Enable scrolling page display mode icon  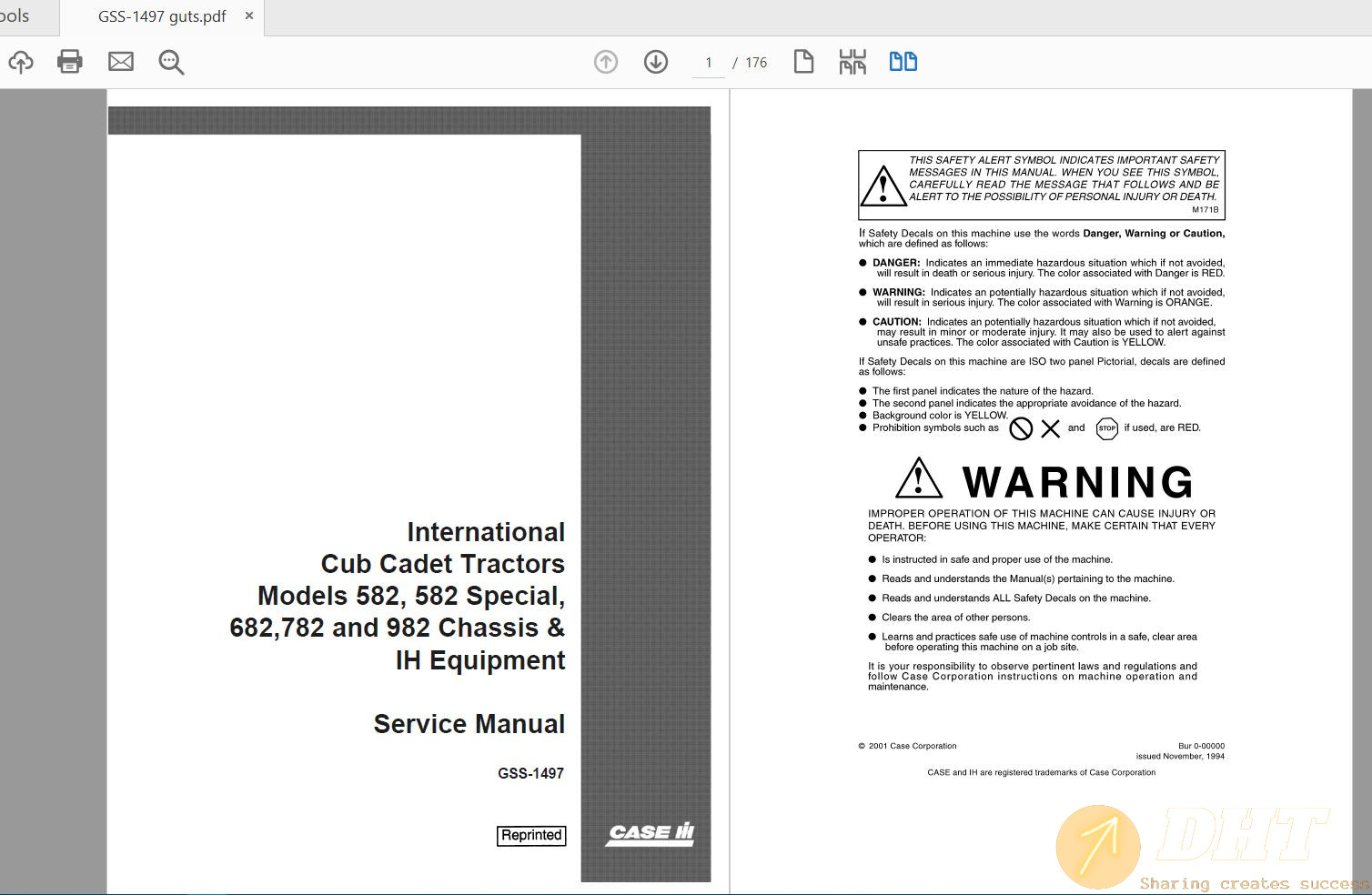tap(852, 62)
